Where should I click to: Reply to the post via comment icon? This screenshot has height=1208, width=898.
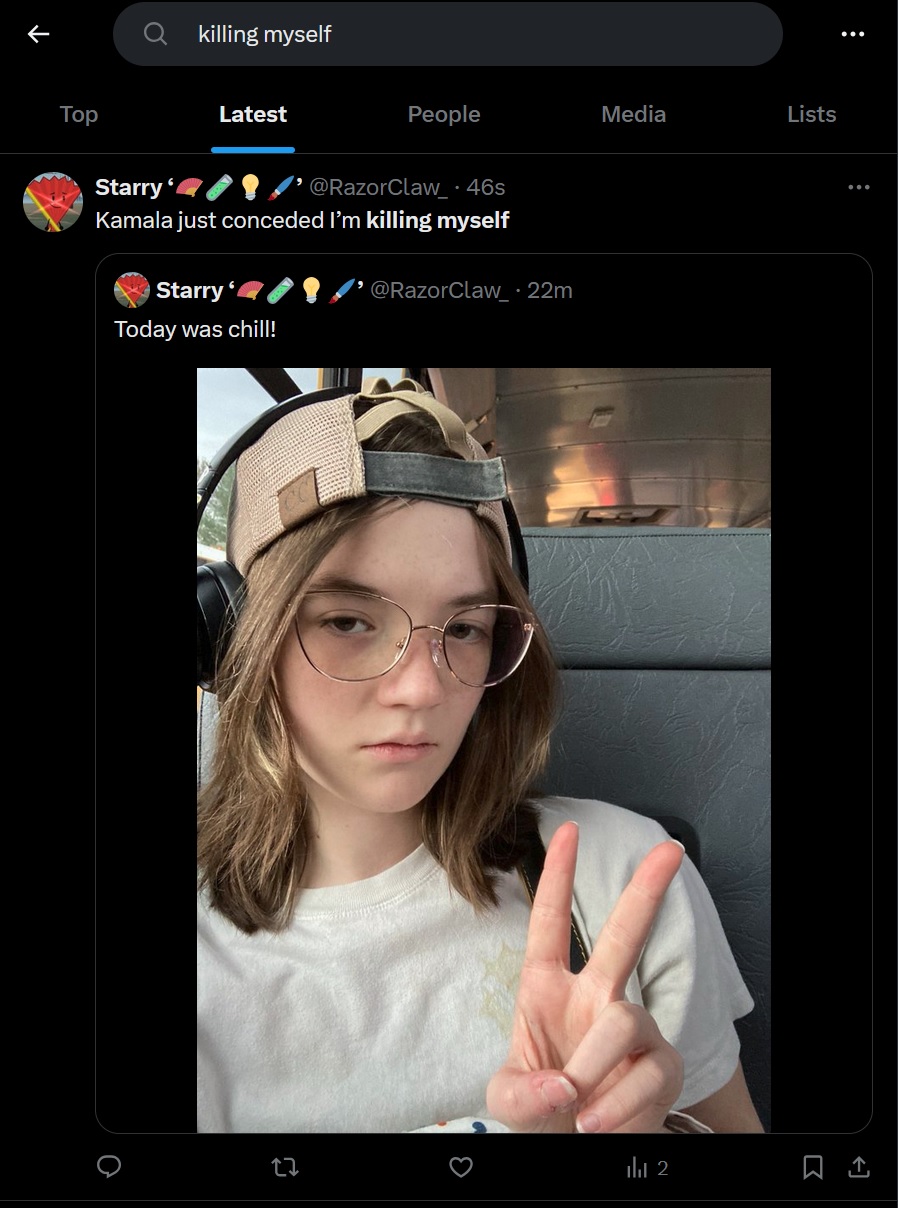[109, 1167]
